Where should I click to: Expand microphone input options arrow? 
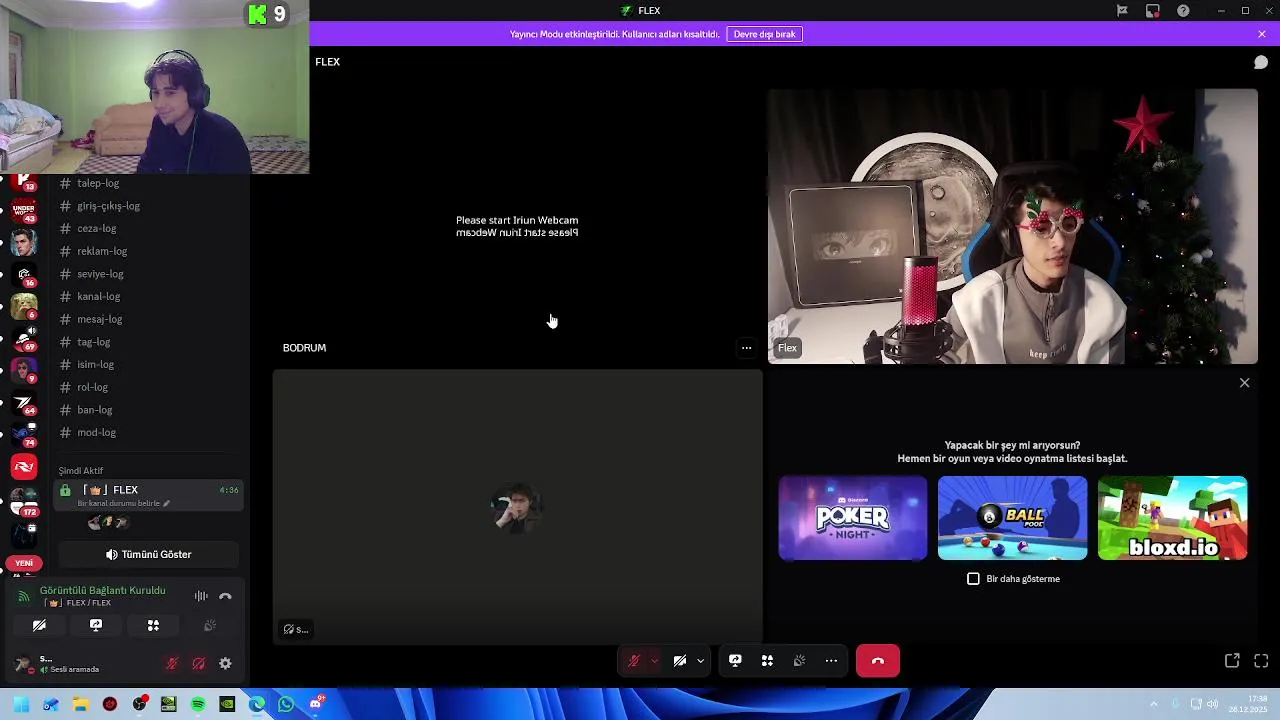click(x=654, y=661)
